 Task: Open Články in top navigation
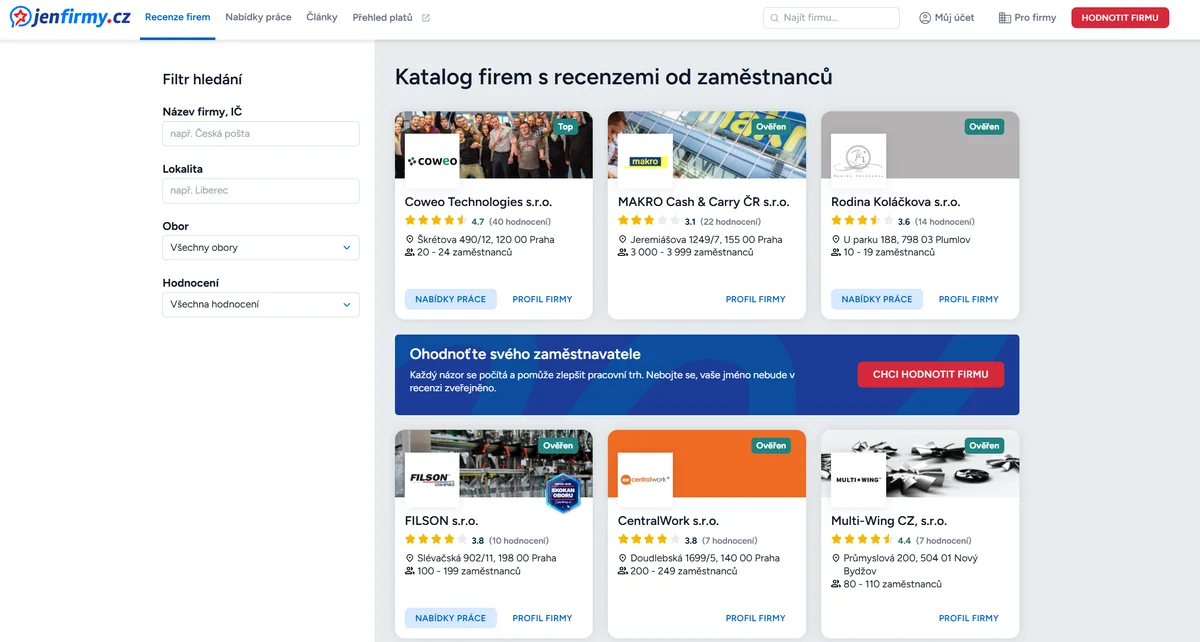(322, 18)
